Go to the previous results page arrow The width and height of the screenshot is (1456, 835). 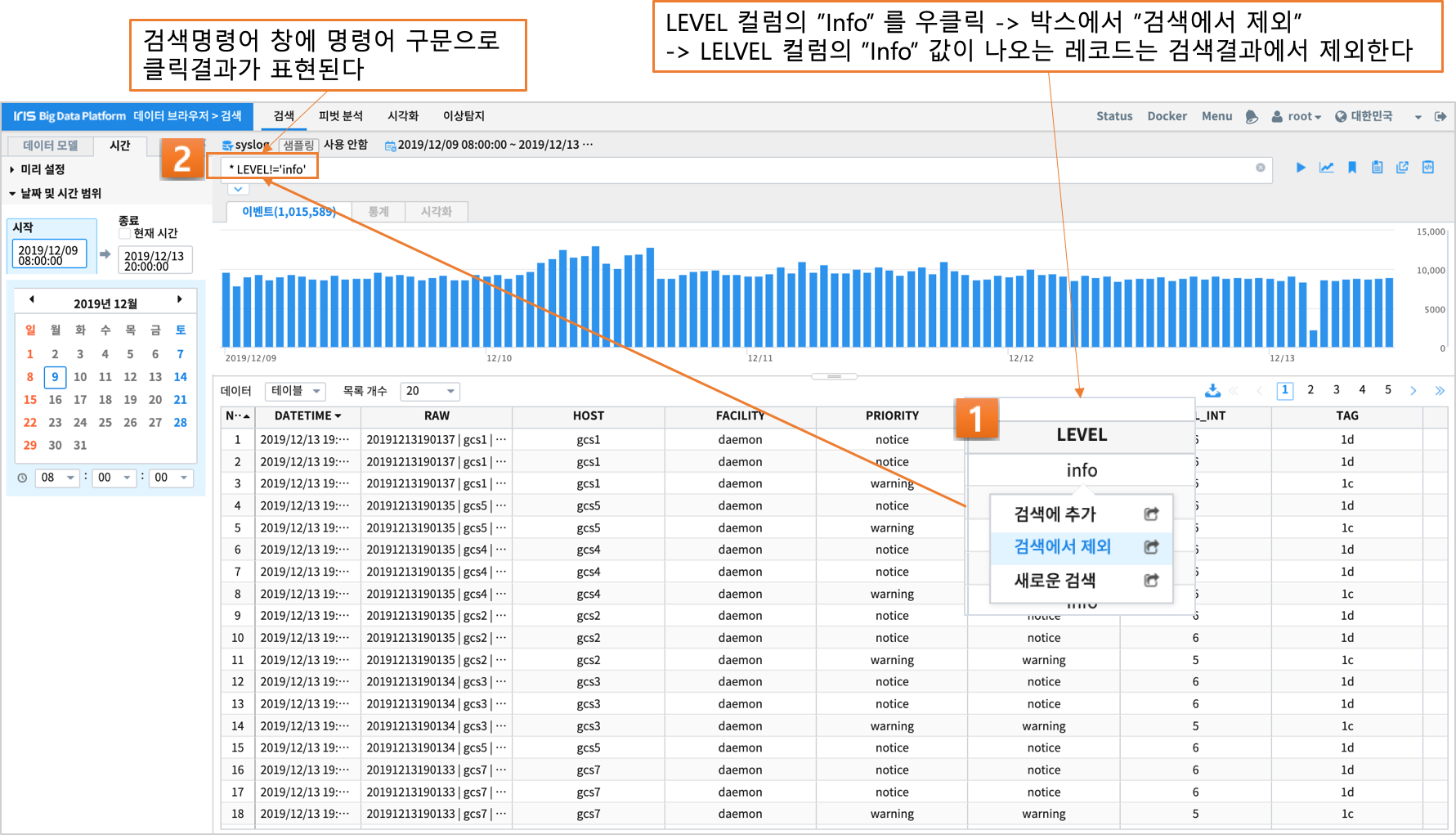[1260, 391]
